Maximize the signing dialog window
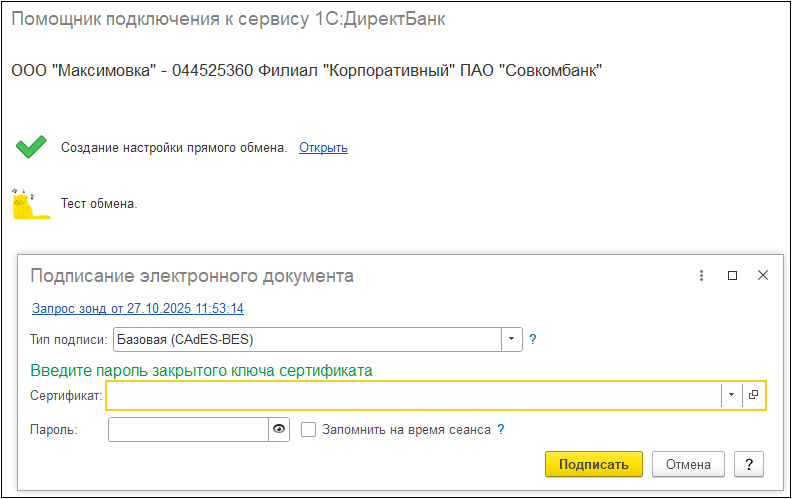Screen dimensions: 793x499 point(732,276)
